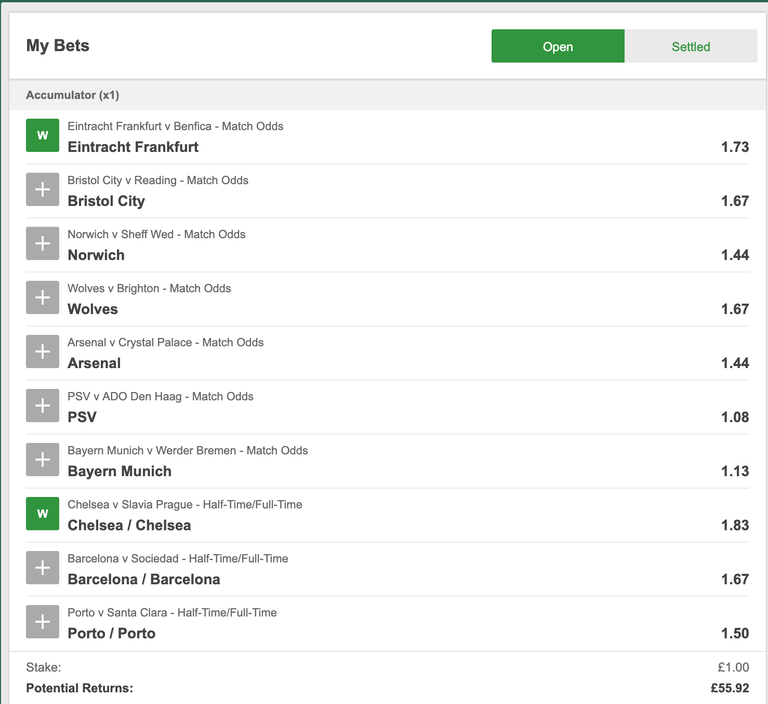The image size is (768, 704).
Task: Click the Stake label
Action: click(x=44, y=667)
